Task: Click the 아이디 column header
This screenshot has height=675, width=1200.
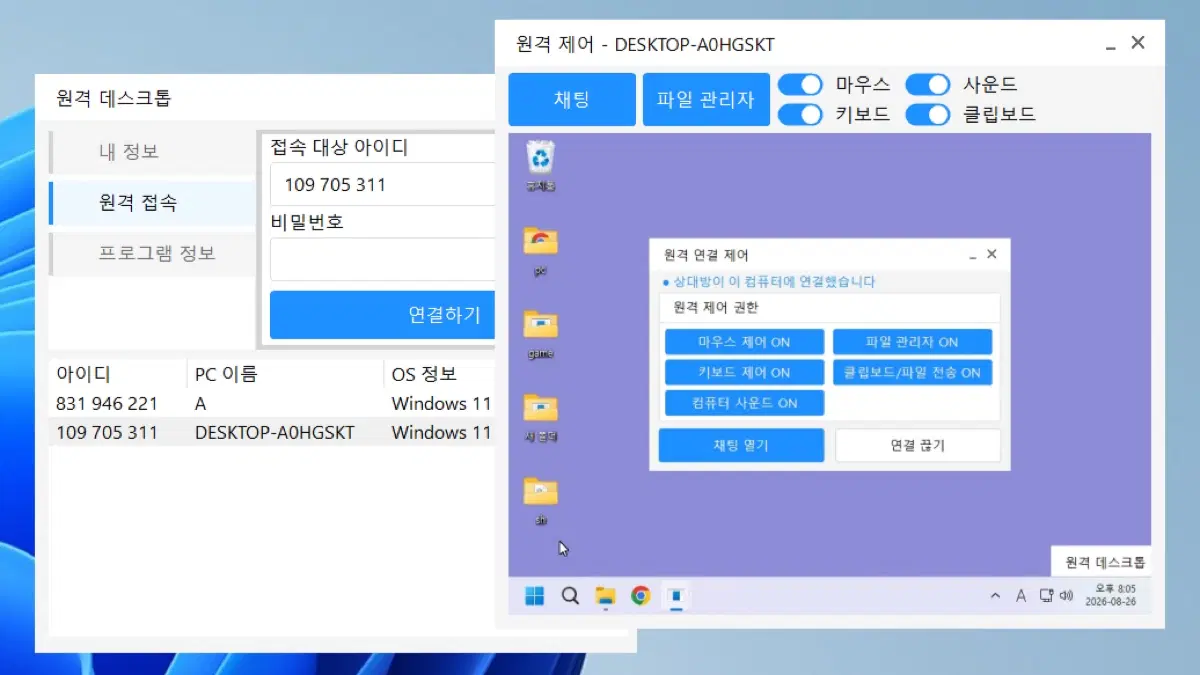Action: [117, 374]
